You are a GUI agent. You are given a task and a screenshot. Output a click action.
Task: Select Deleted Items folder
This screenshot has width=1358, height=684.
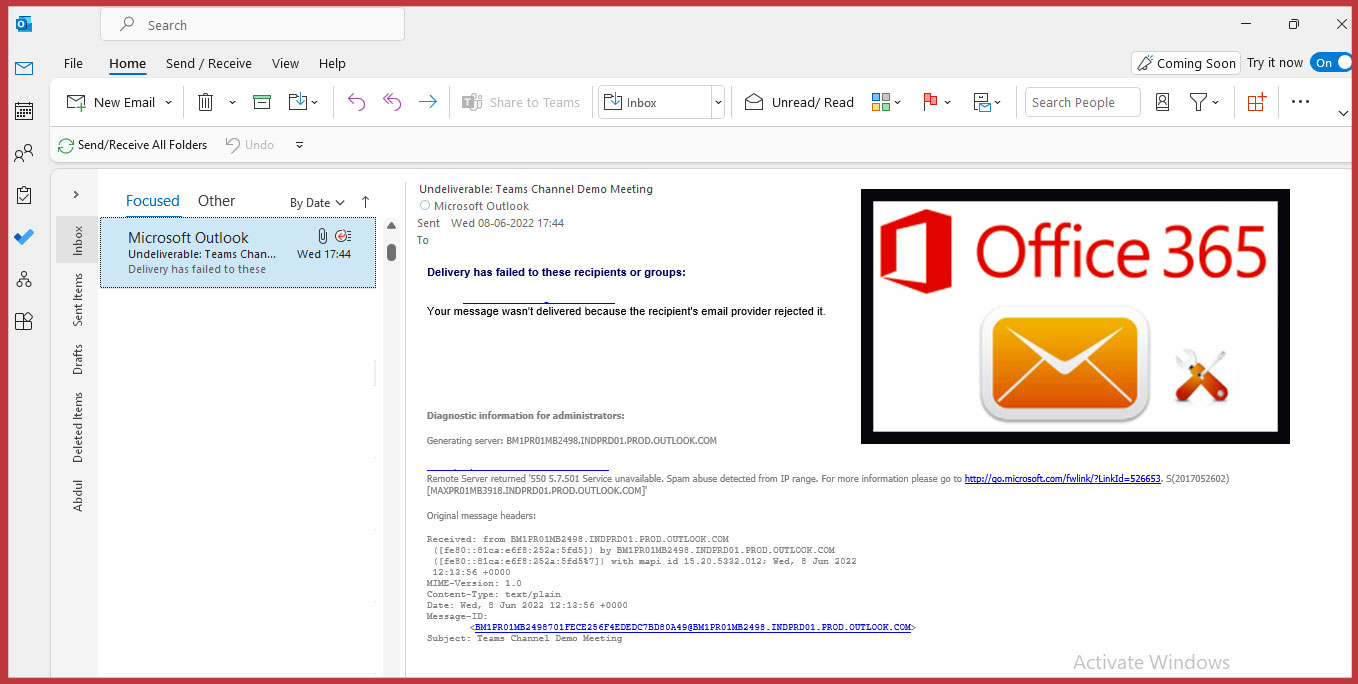click(78, 428)
